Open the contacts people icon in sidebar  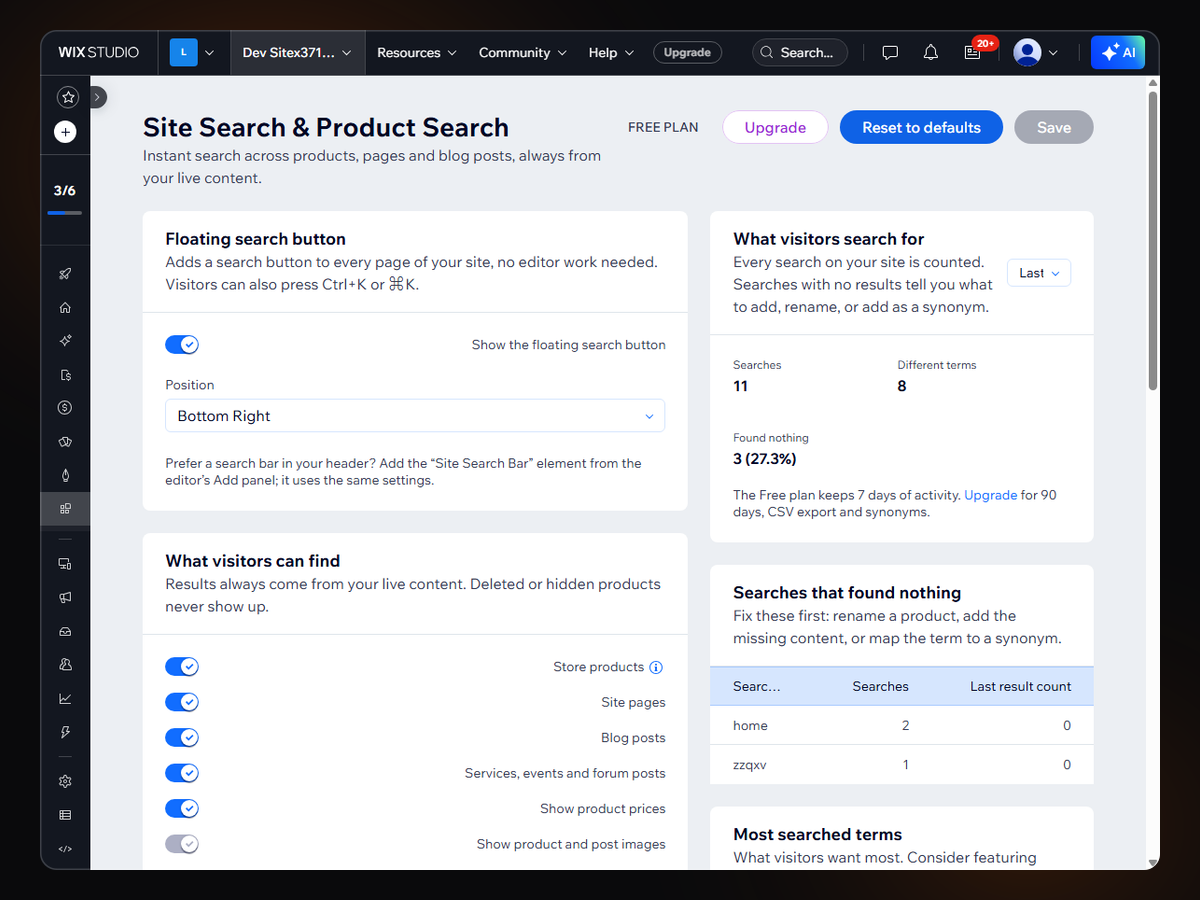pos(65,665)
